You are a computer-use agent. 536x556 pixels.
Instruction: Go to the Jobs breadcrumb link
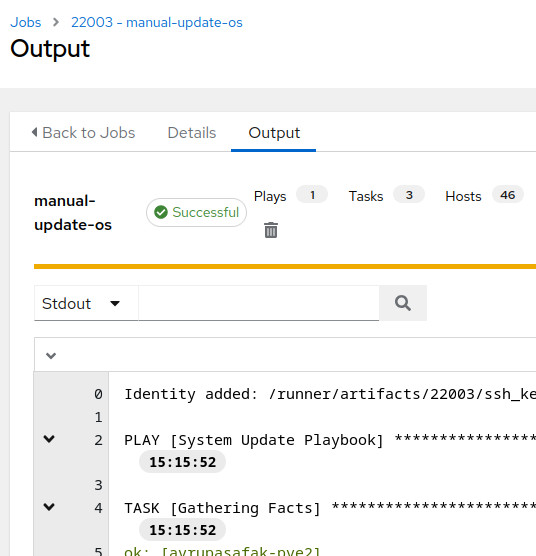coord(26,22)
